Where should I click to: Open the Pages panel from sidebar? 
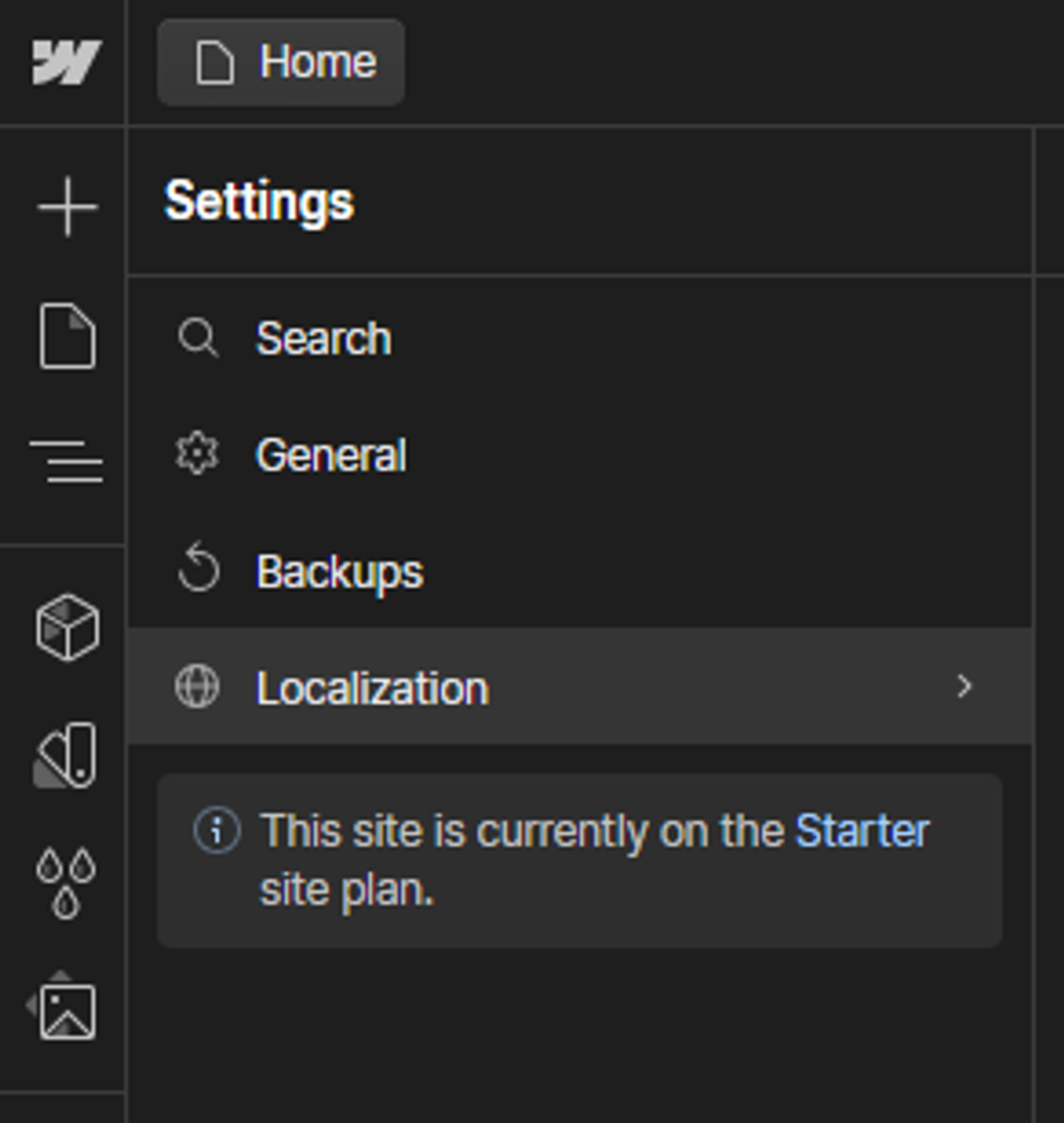point(67,336)
